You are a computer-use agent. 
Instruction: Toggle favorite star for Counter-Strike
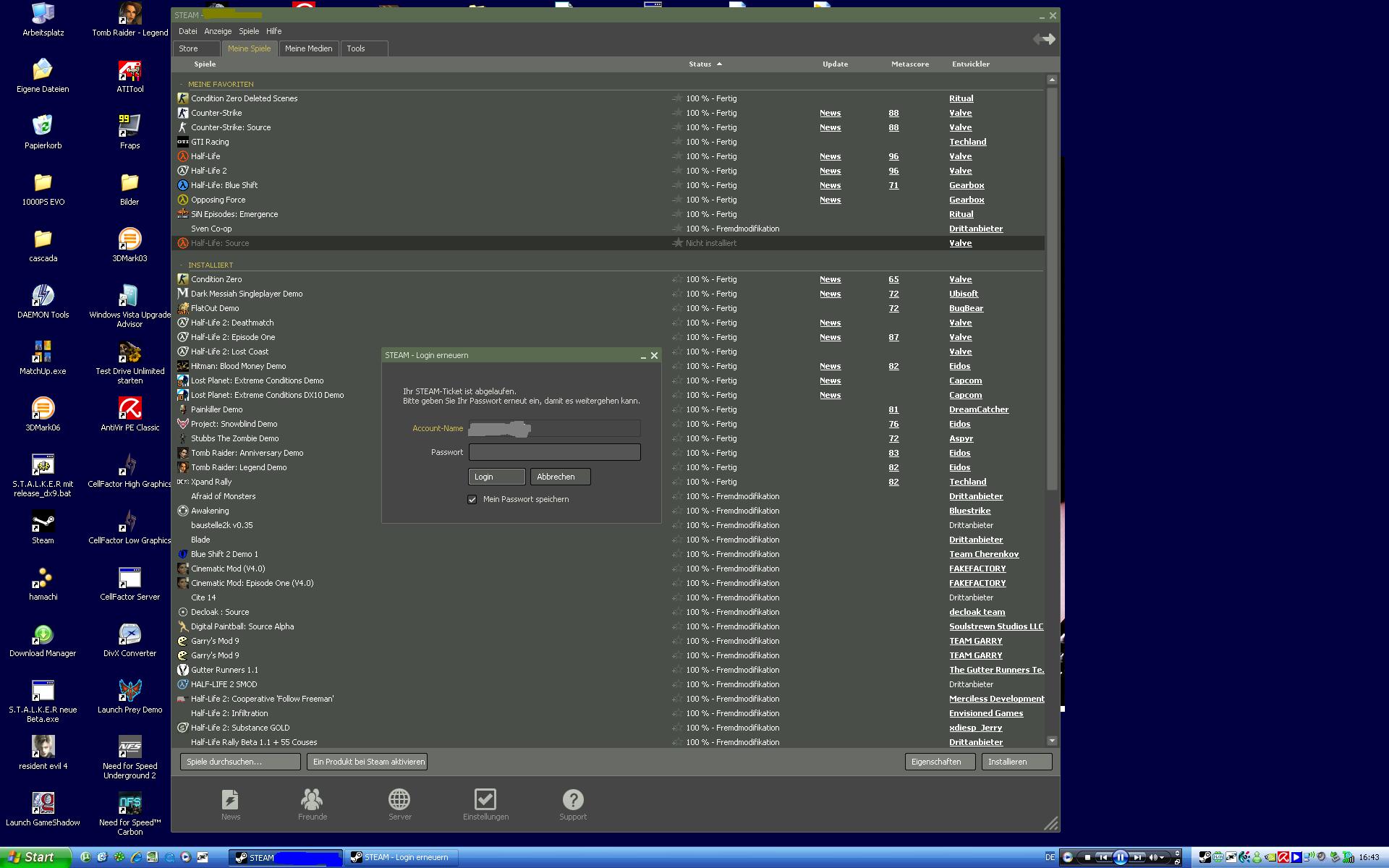click(678, 113)
